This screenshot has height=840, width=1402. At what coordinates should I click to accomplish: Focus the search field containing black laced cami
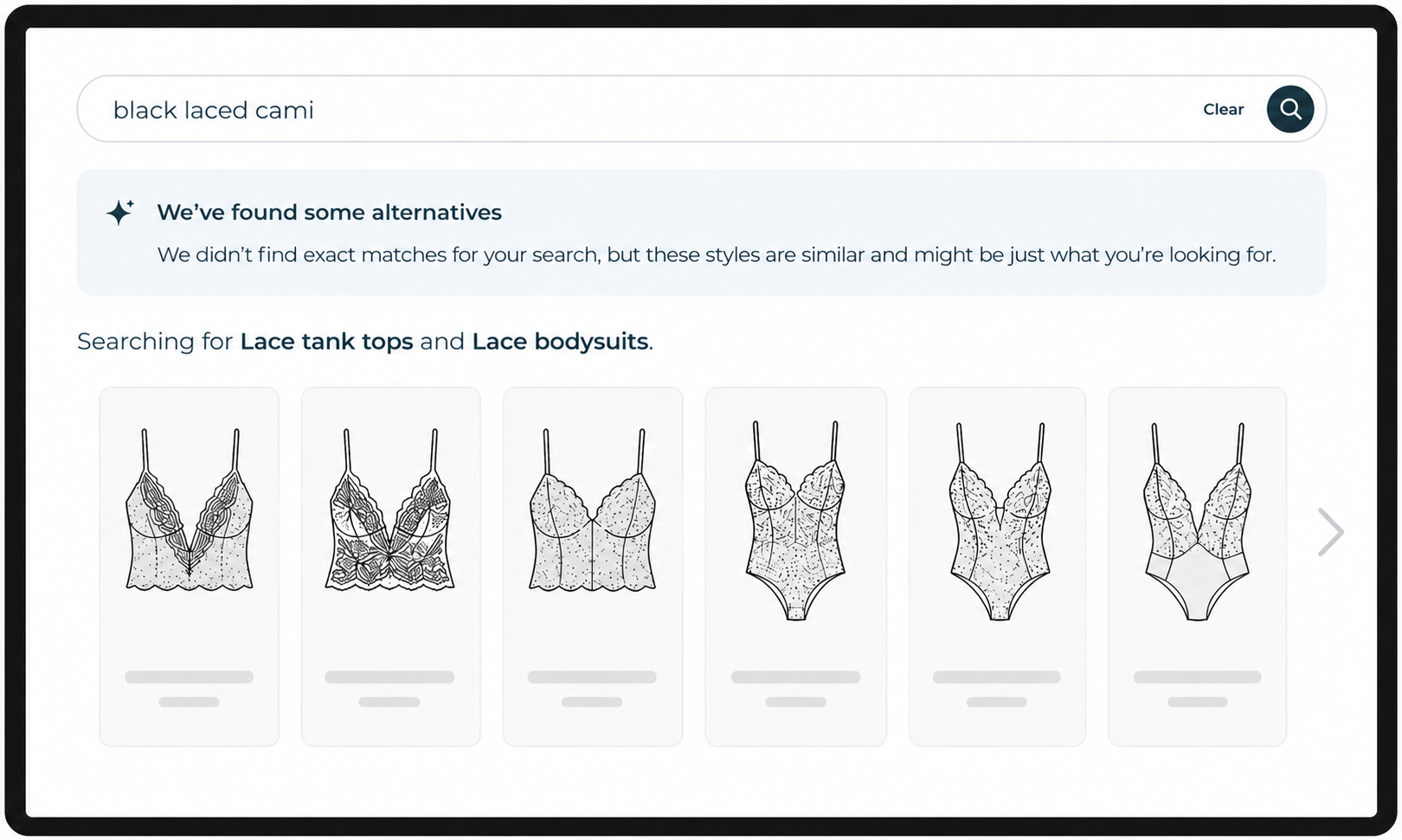[x=701, y=109]
